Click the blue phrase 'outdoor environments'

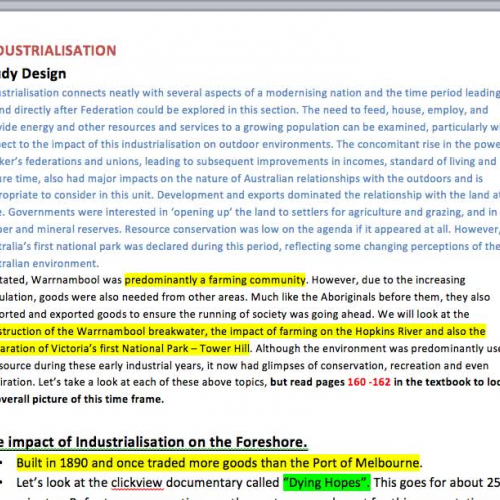pyautogui.click(x=275, y=144)
